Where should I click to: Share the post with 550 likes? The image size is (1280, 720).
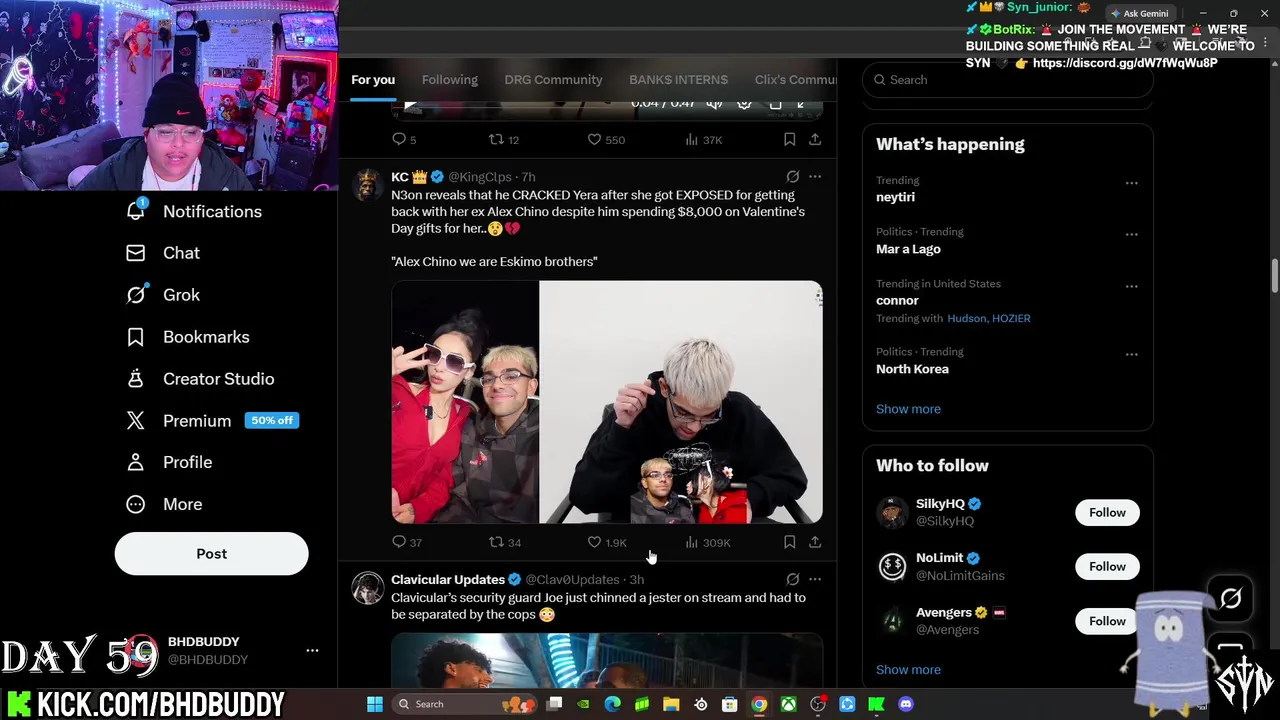tap(815, 140)
